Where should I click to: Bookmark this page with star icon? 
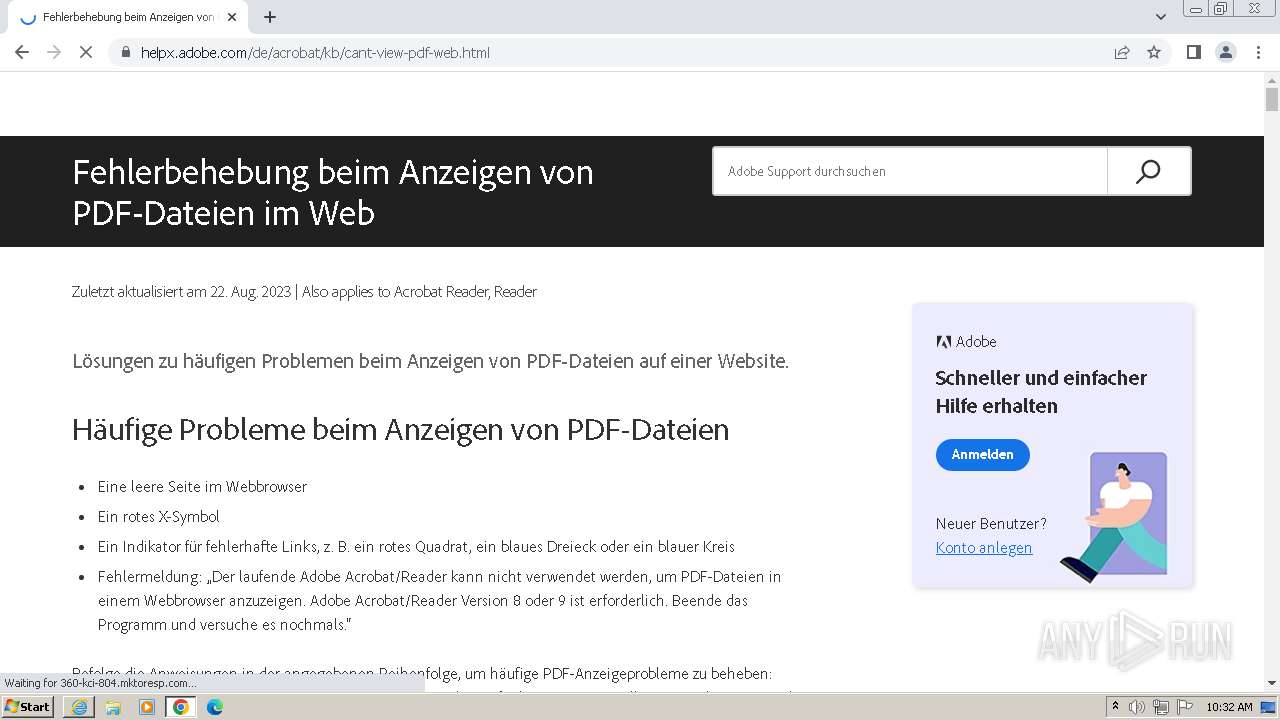1154,52
